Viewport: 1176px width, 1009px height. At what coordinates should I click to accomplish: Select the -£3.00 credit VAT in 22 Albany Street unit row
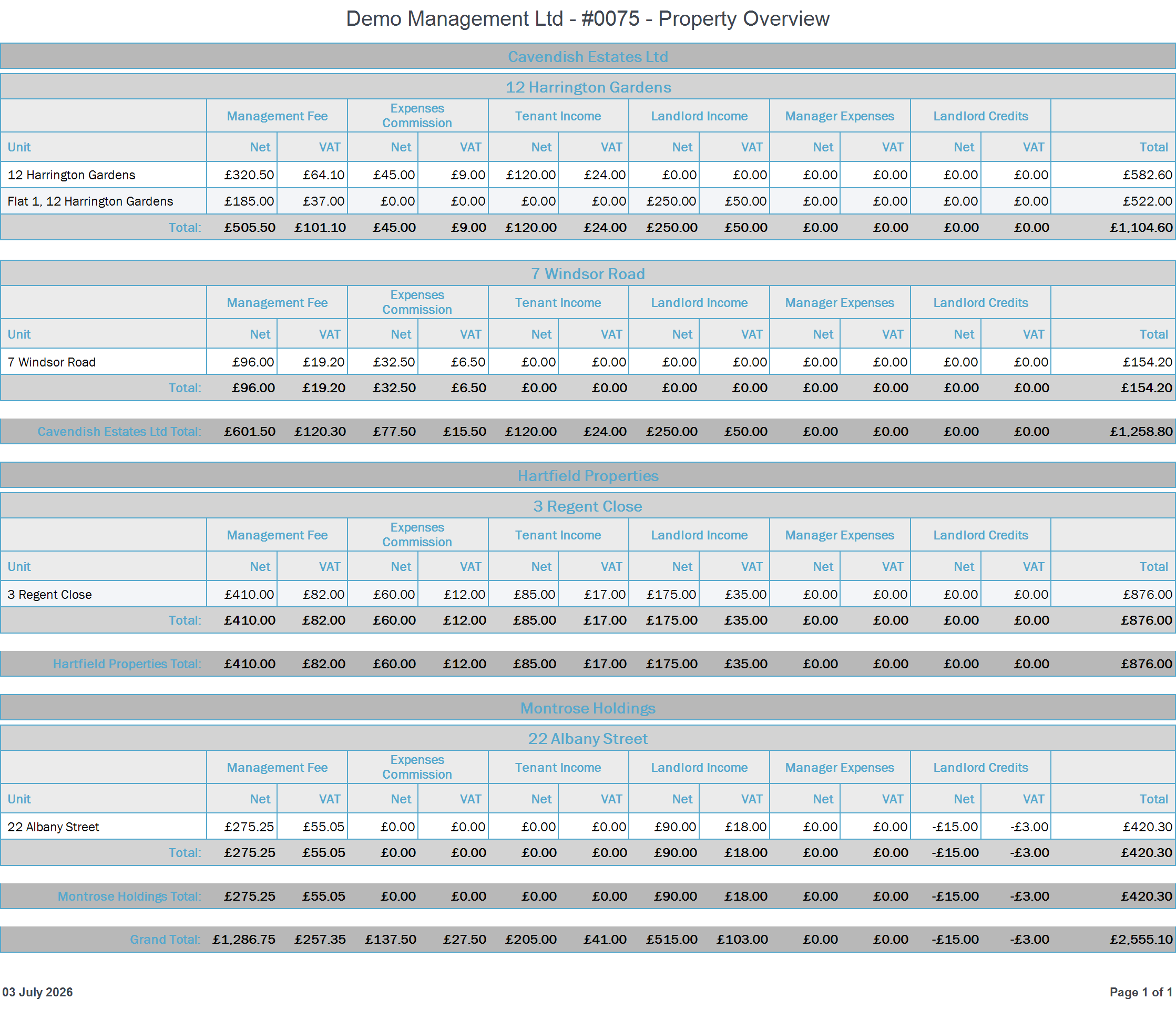(1029, 827)
